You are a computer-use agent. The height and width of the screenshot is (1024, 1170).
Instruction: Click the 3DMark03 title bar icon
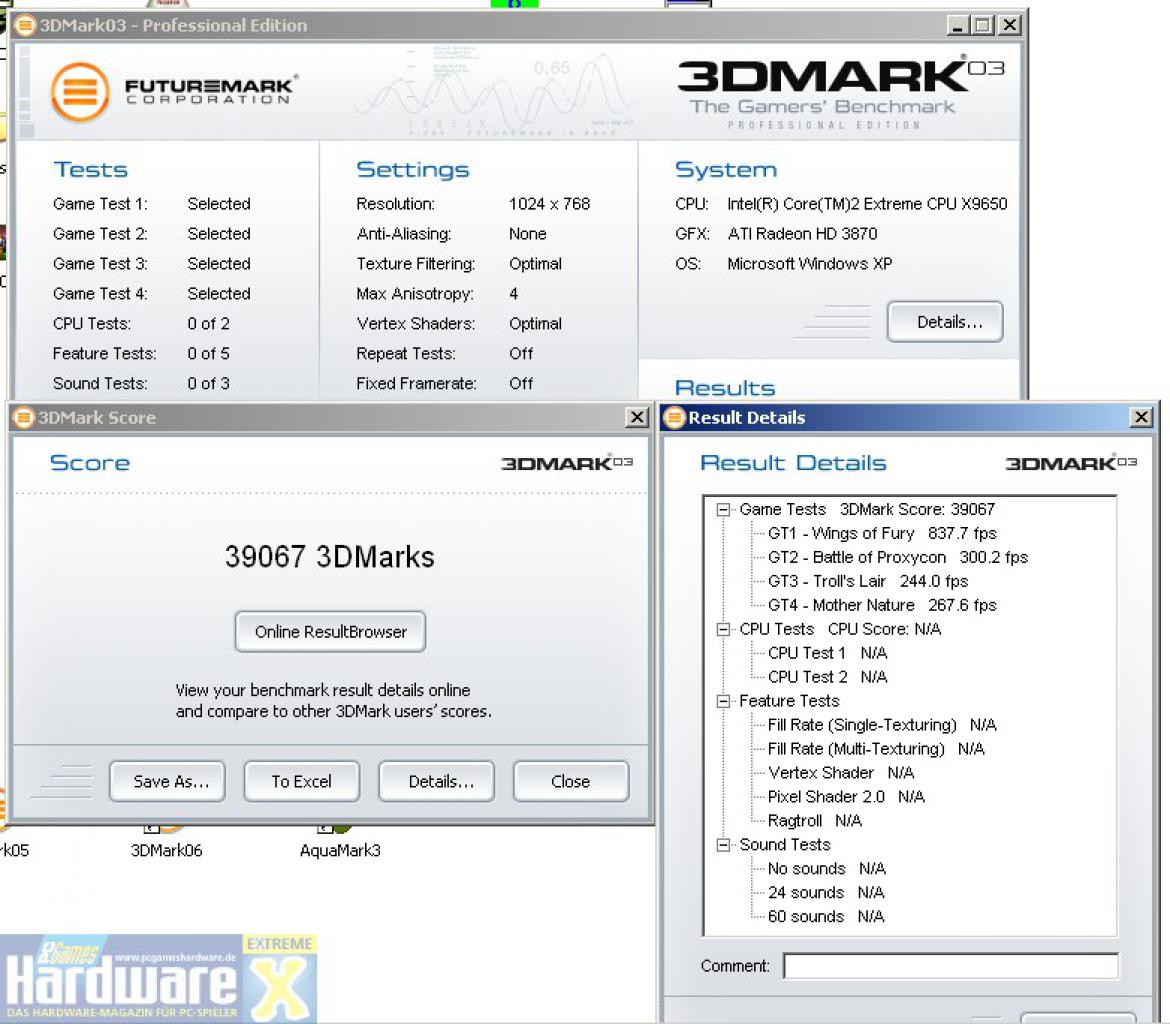coord(25,25)
